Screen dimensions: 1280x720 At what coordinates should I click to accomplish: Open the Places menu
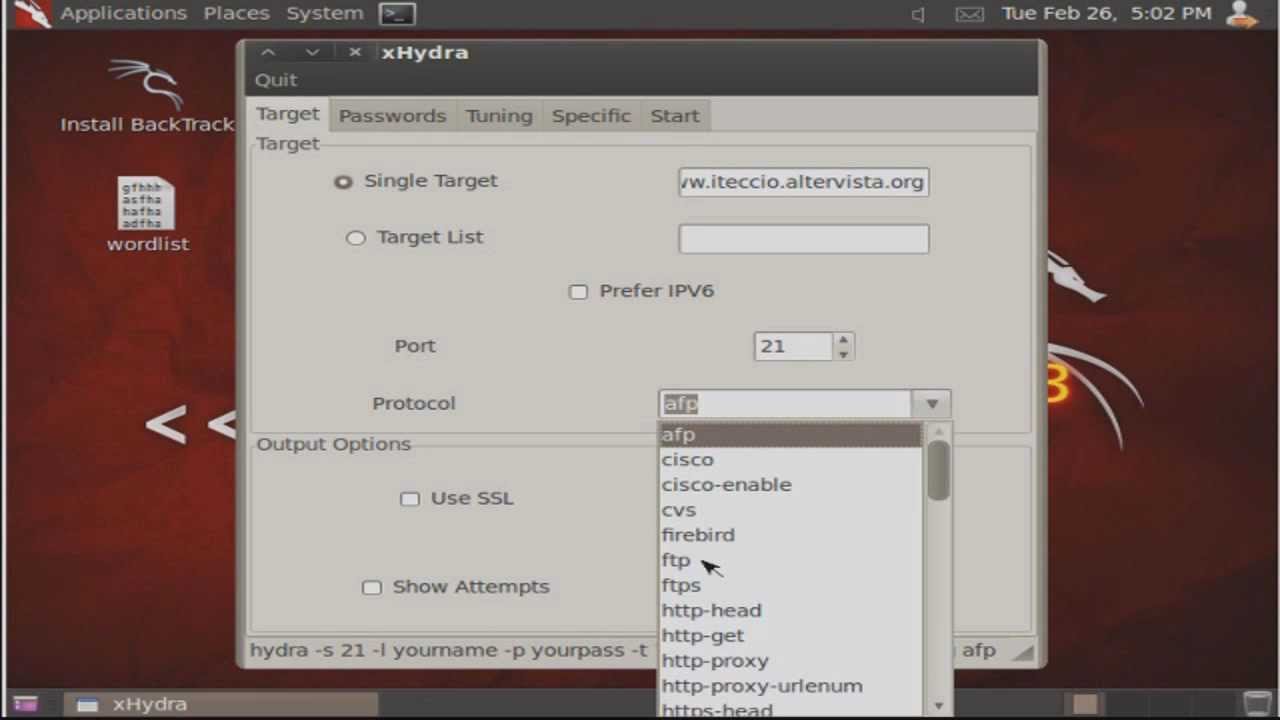[x=236, y=14]
